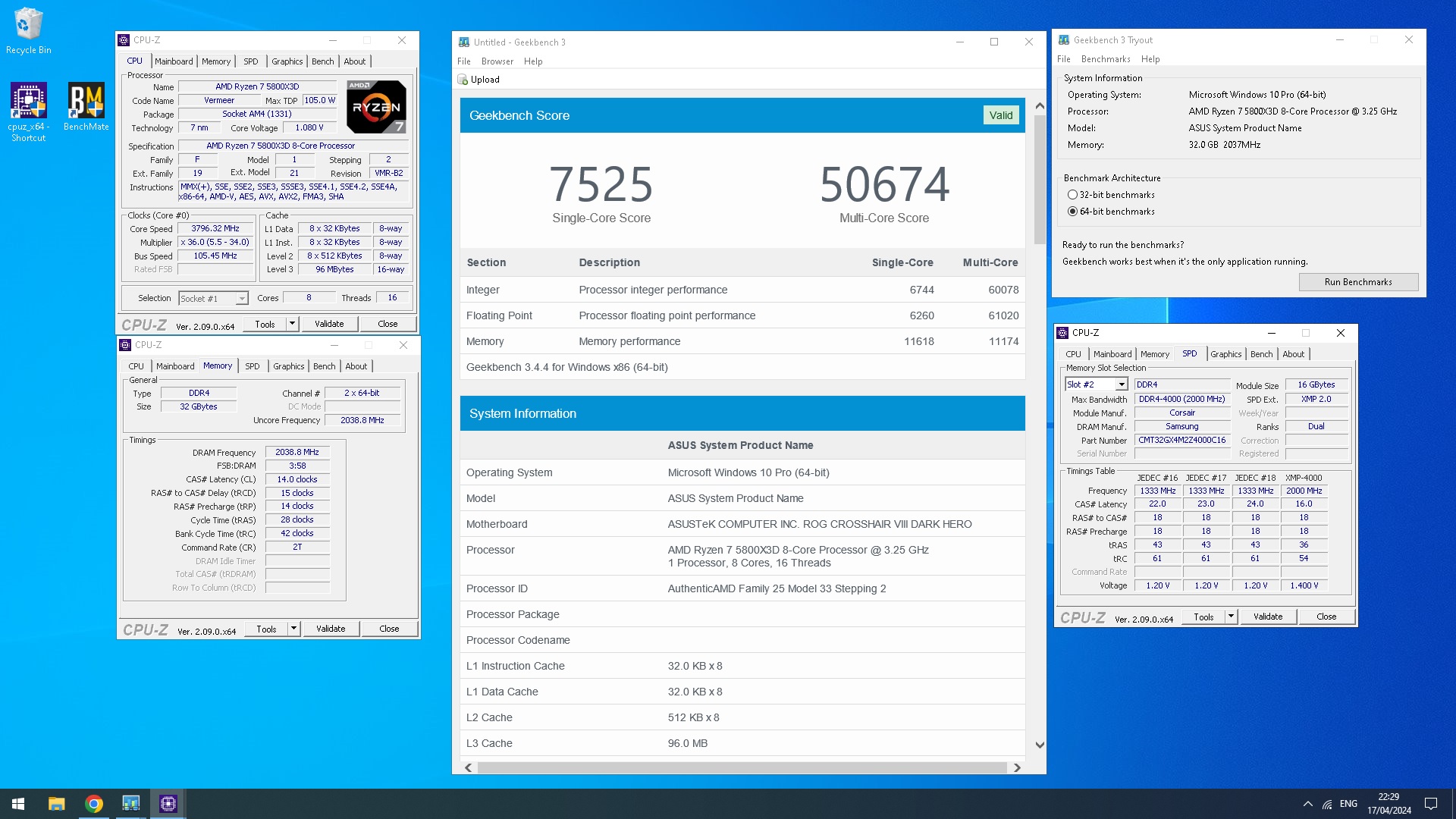Viewport: 1456px width, 819px height.
Task: Click the multi-core score 50674
Action: [x=884, y=184]
